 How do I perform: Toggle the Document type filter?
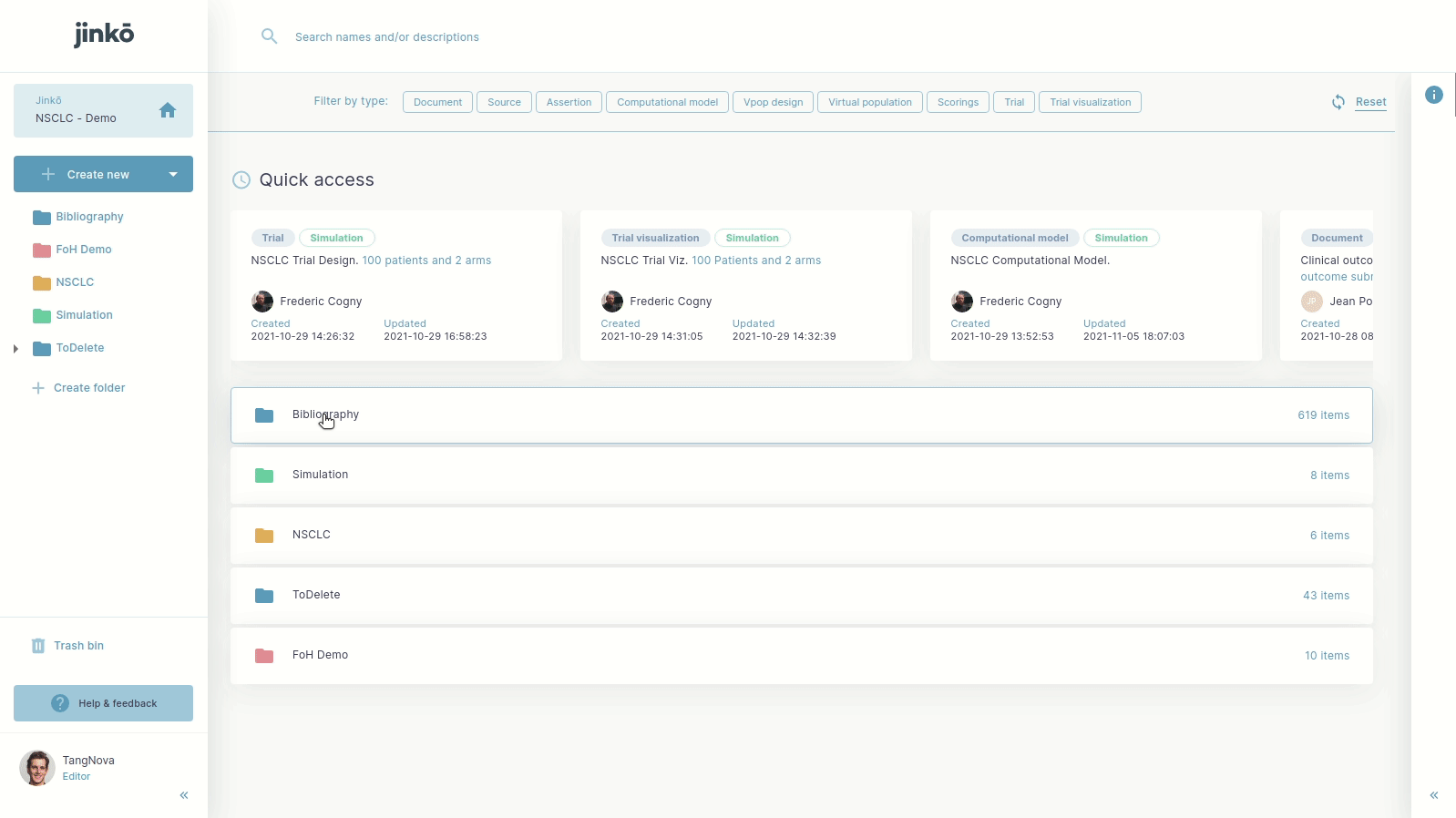coord(437,102)
